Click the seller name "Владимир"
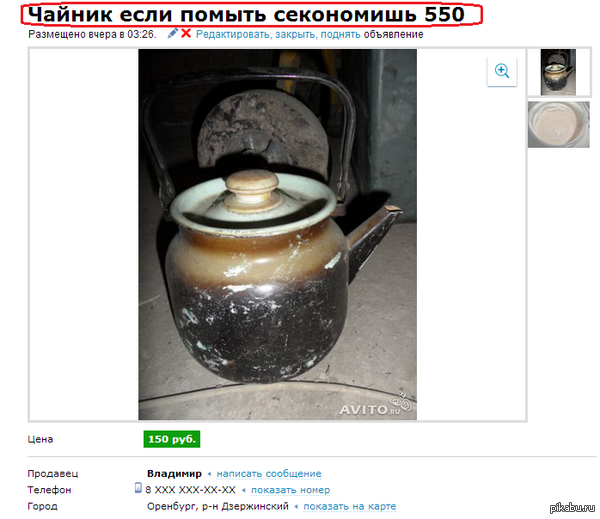Screen dimensions: 600x519 (174, 474)
